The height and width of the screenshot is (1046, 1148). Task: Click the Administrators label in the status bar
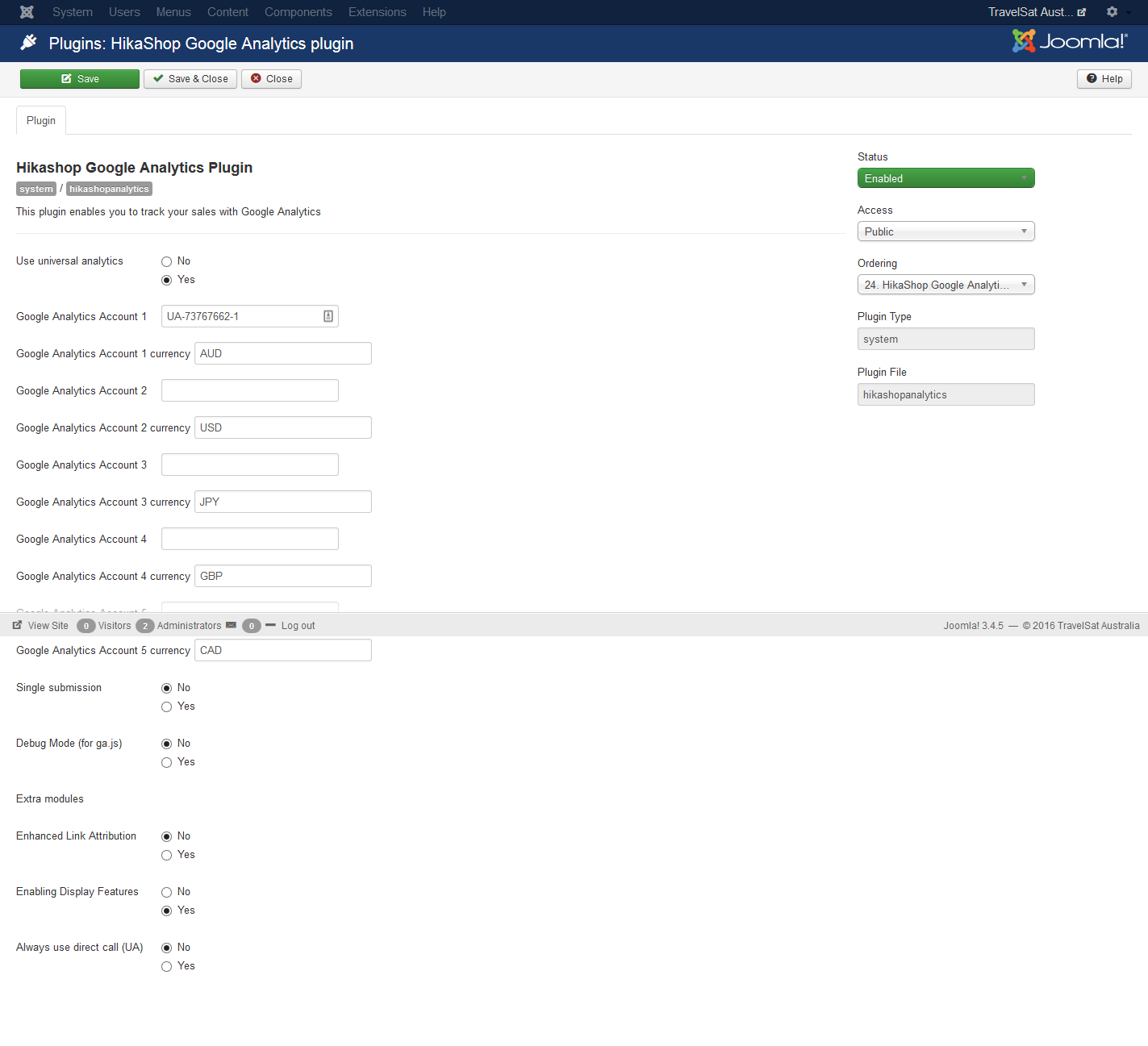pyautogui.click(x=189, y=626)
